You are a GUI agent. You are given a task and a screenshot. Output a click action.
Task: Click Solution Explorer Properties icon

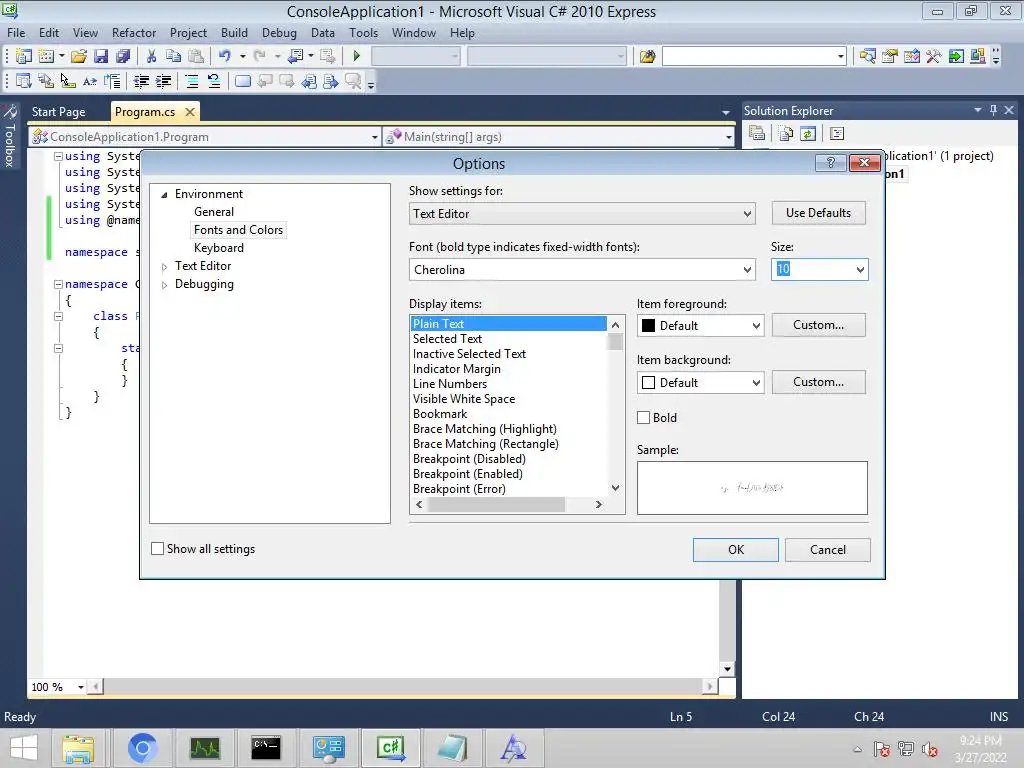[x=757, y=133]
